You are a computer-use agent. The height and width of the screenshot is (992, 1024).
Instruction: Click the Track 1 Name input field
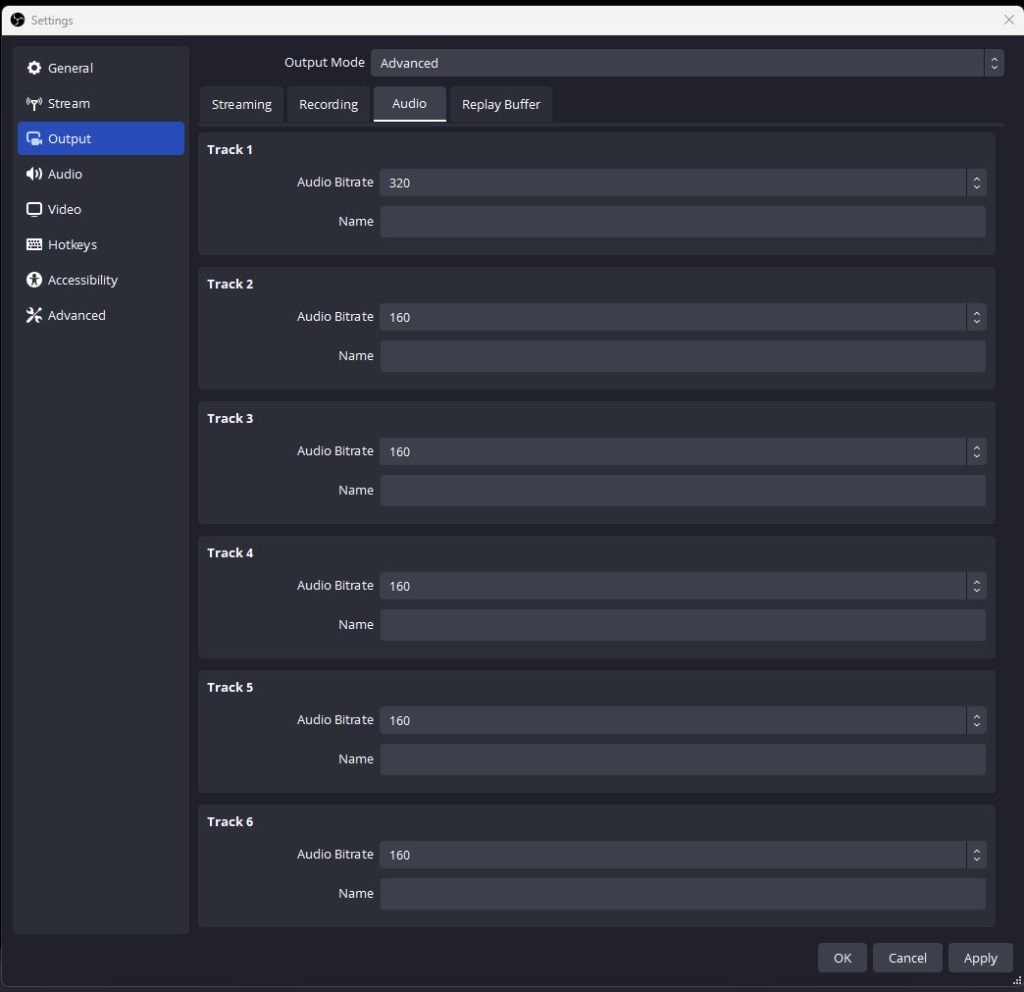point(682,222)
